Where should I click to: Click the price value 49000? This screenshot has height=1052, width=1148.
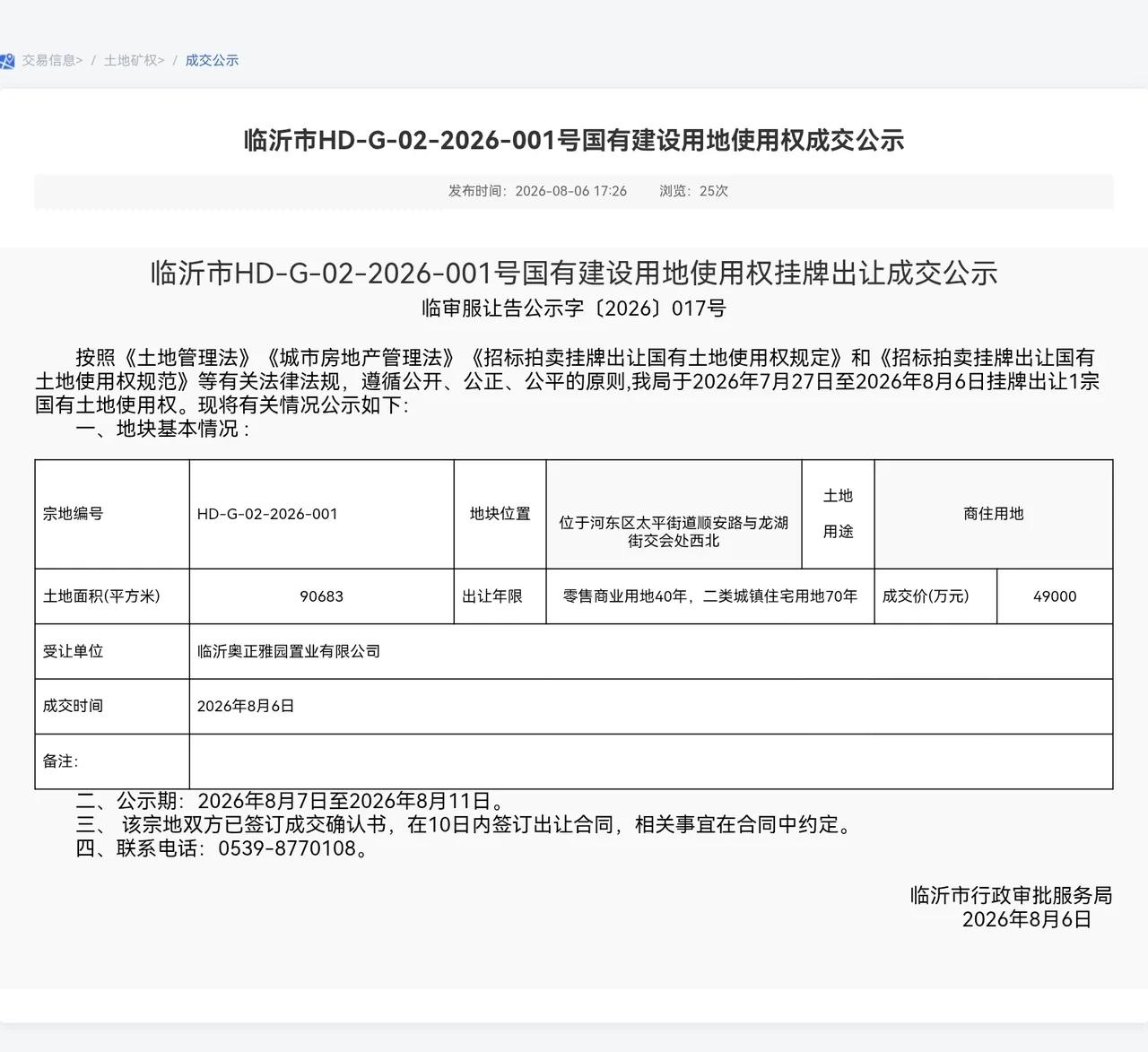(1055, 596)
